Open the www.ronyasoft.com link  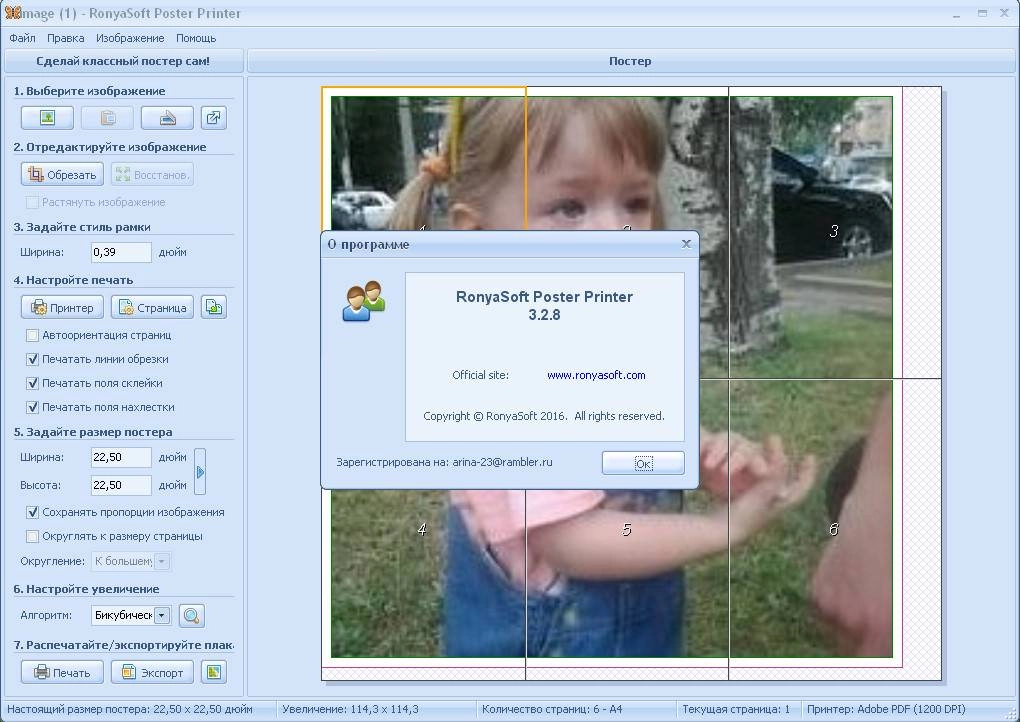point(596,375)
